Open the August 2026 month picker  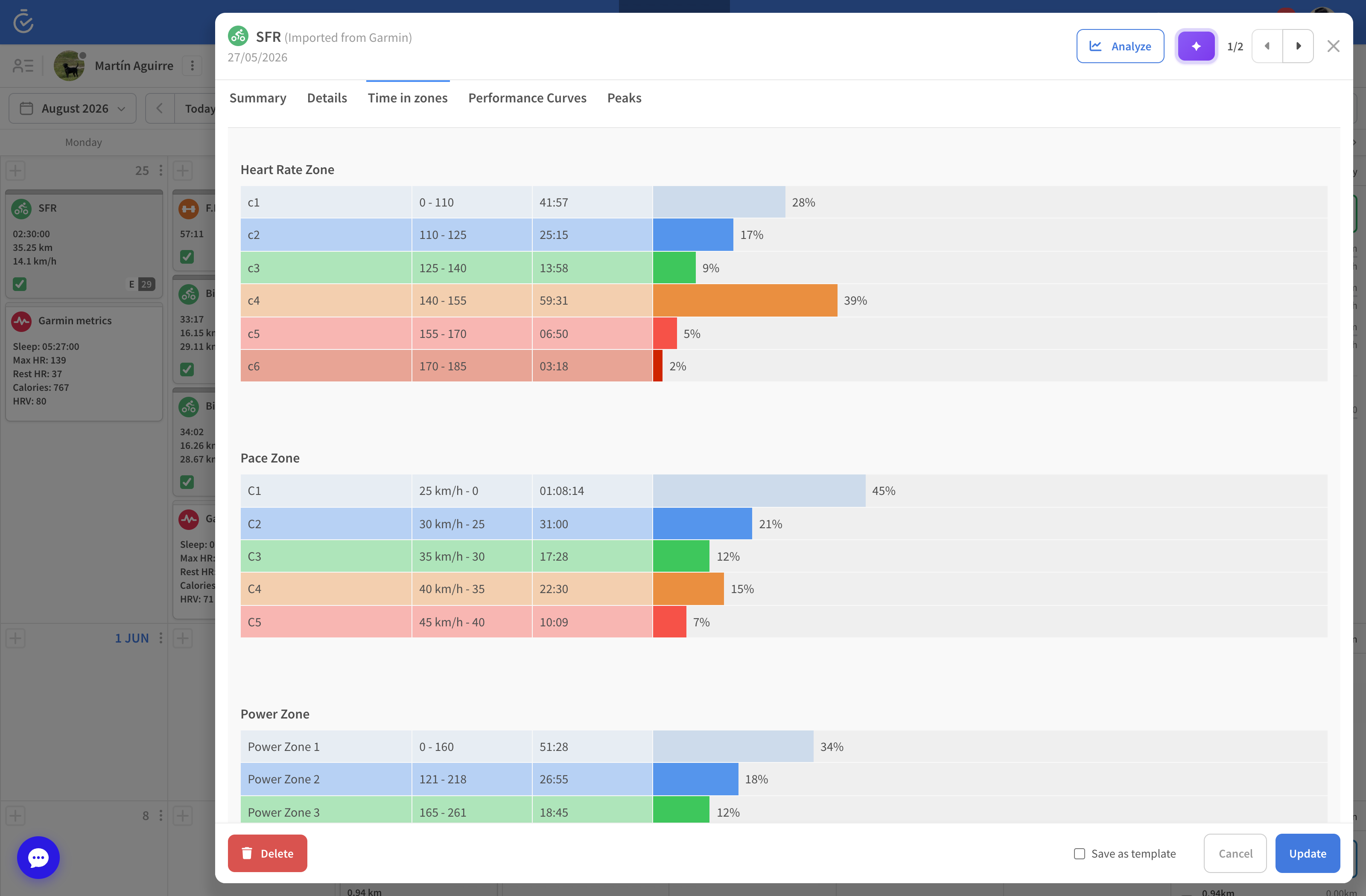point(73,108)
